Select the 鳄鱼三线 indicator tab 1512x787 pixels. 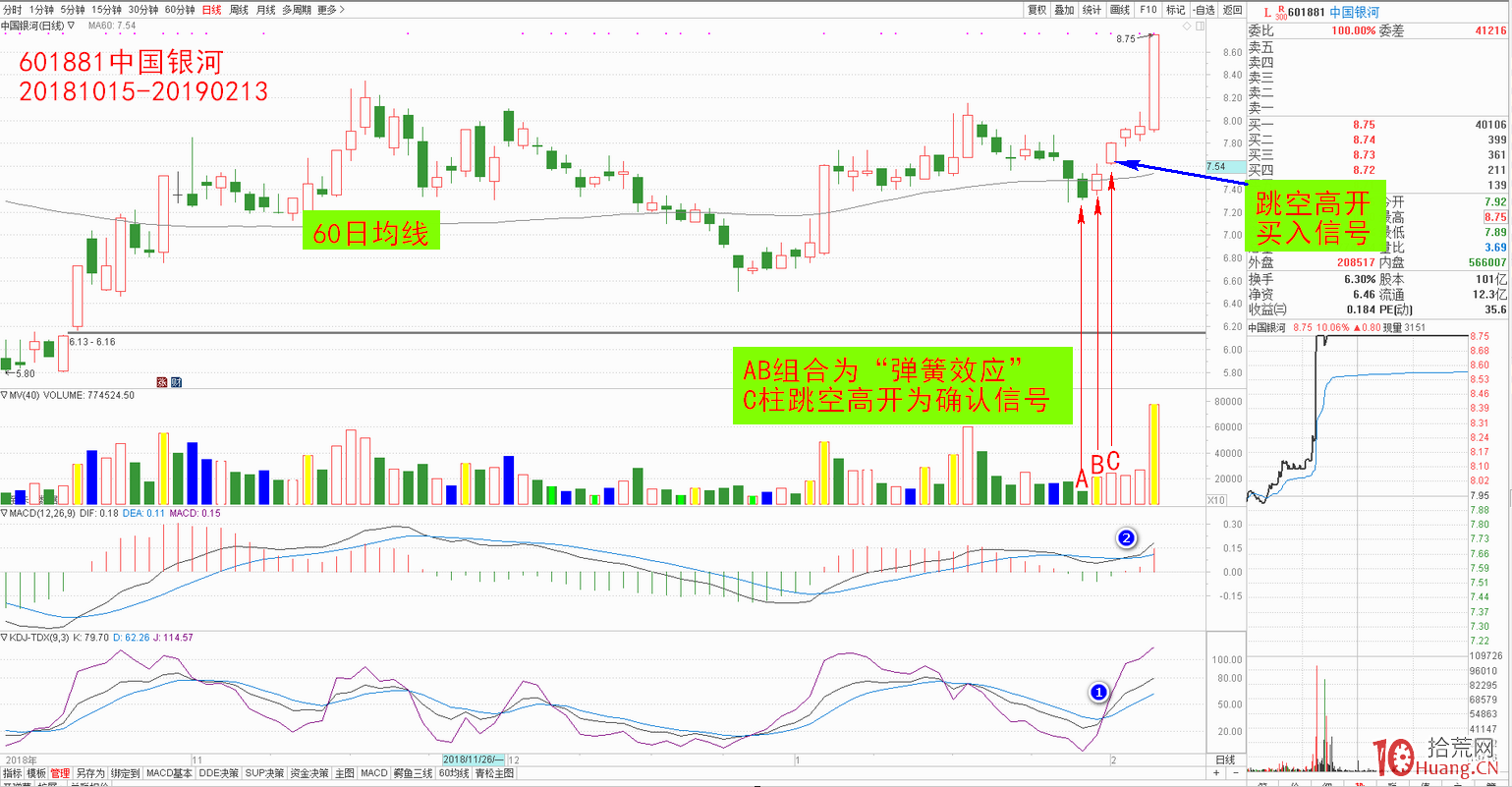413,774
